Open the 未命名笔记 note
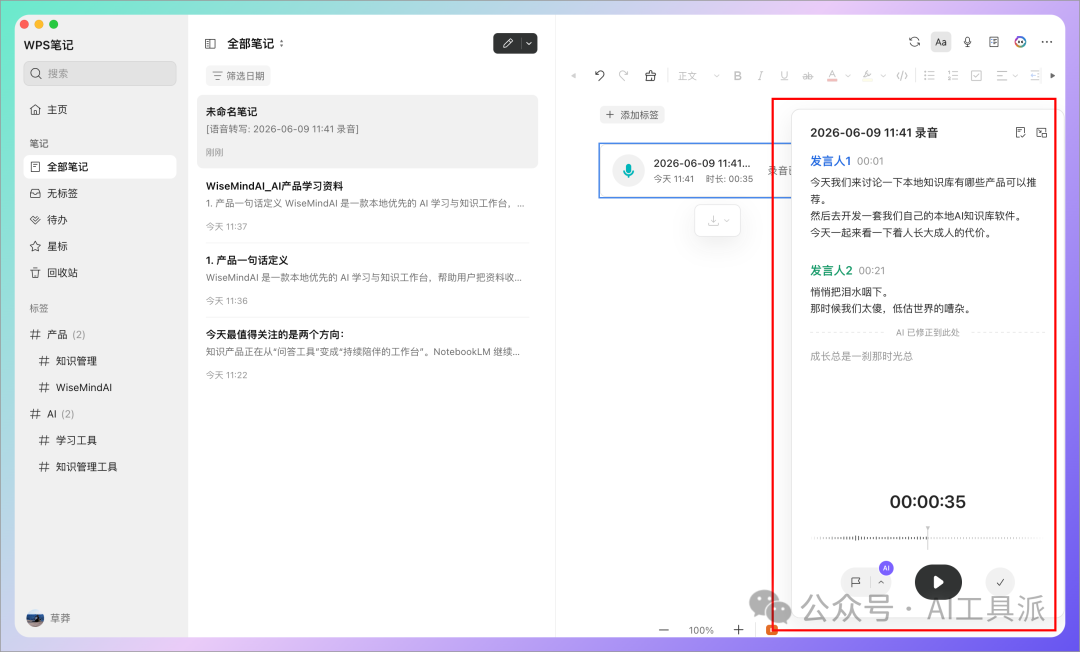 click(x=367, y=132)
